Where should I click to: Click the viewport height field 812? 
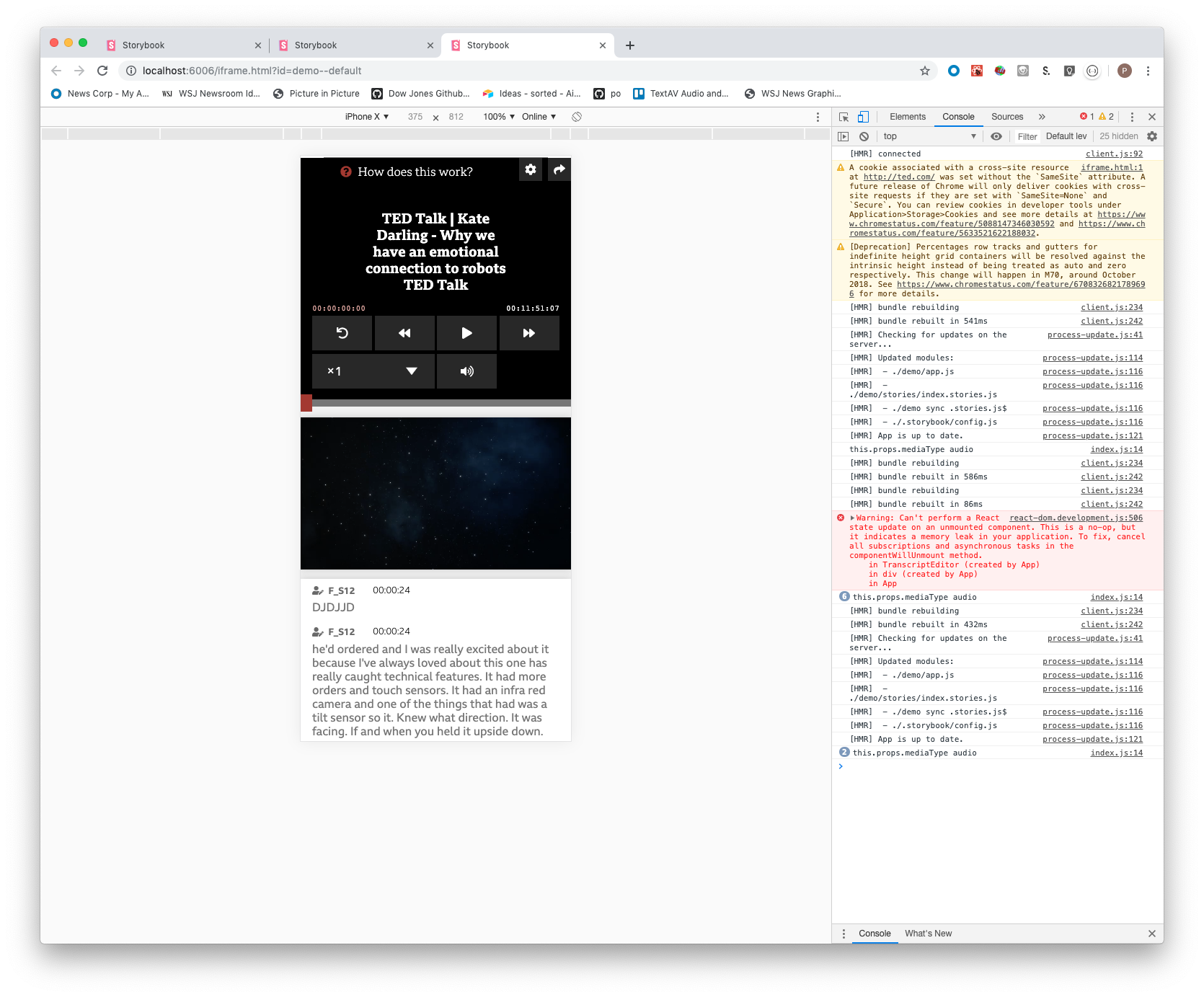[x=456, y=117]
